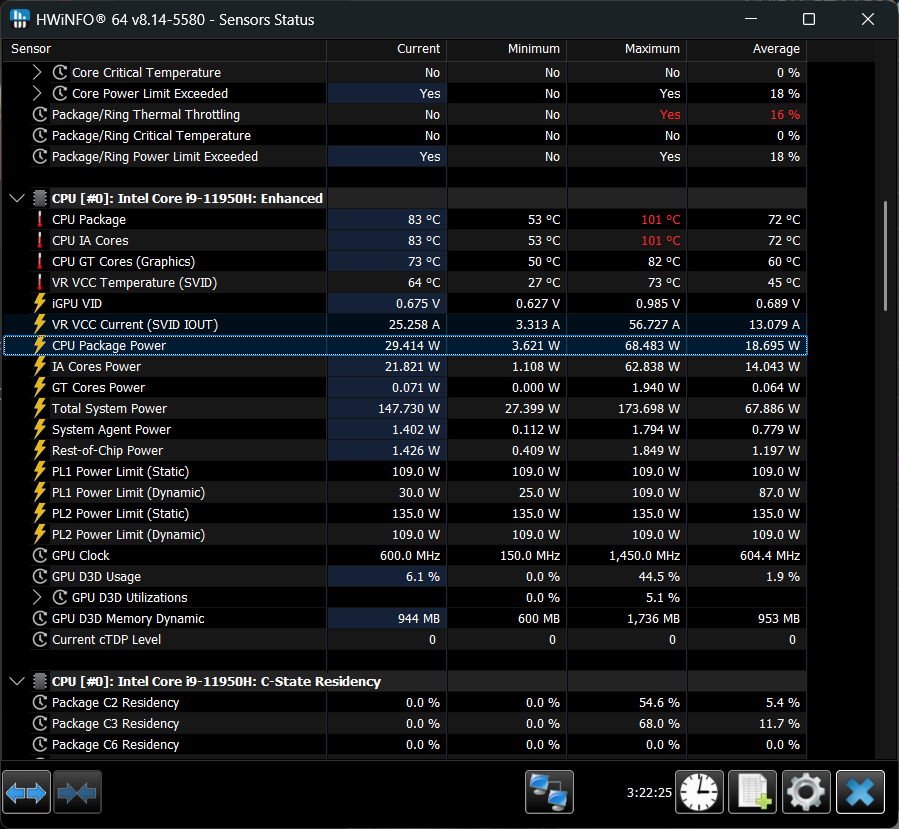This screenshot has width=899, height=829.
Task: Select the PL2 Power Limit (Dynamic) row label
Action: (128, 535)
